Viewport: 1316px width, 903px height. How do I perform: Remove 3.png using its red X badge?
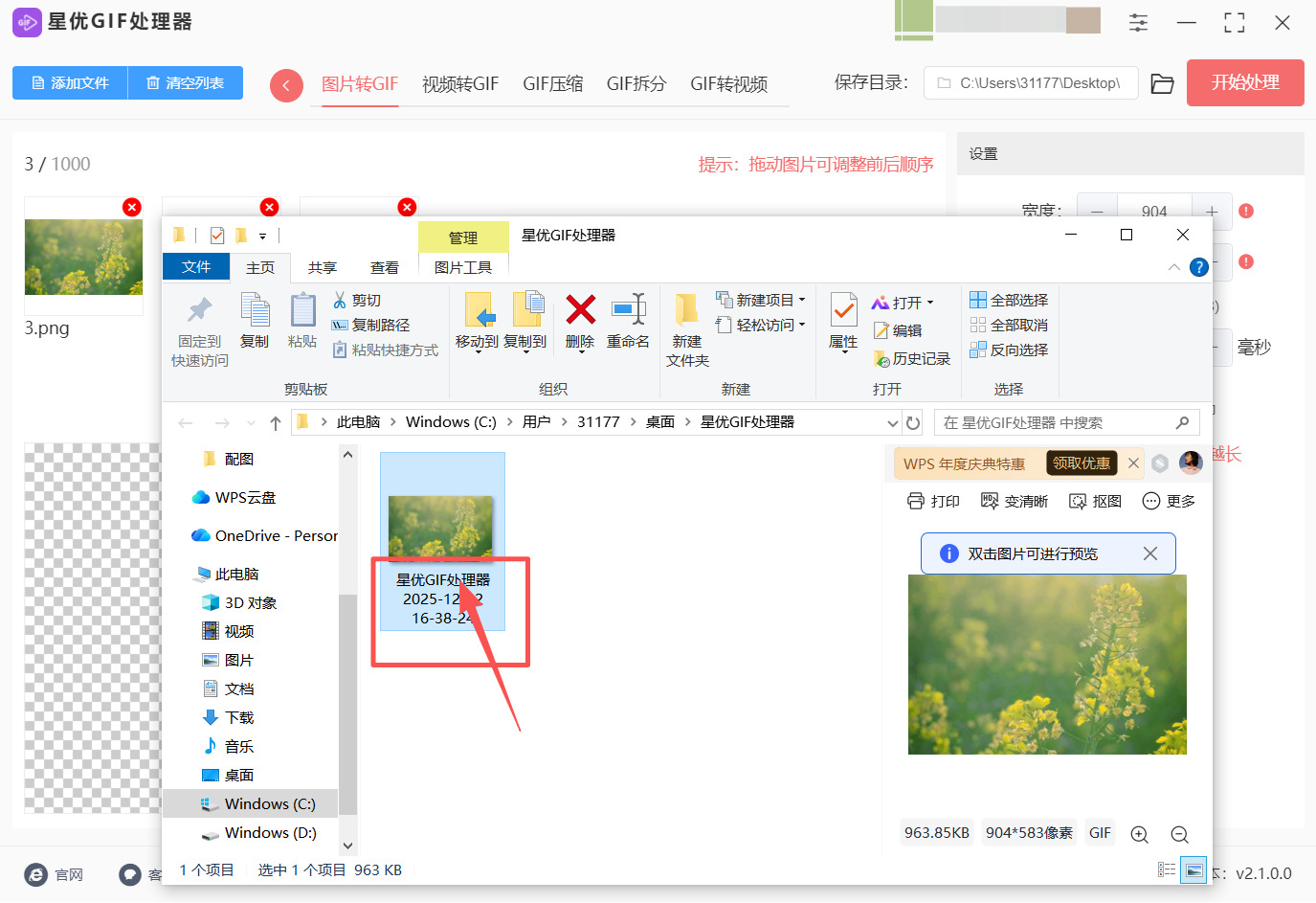(x=131, y=207)
